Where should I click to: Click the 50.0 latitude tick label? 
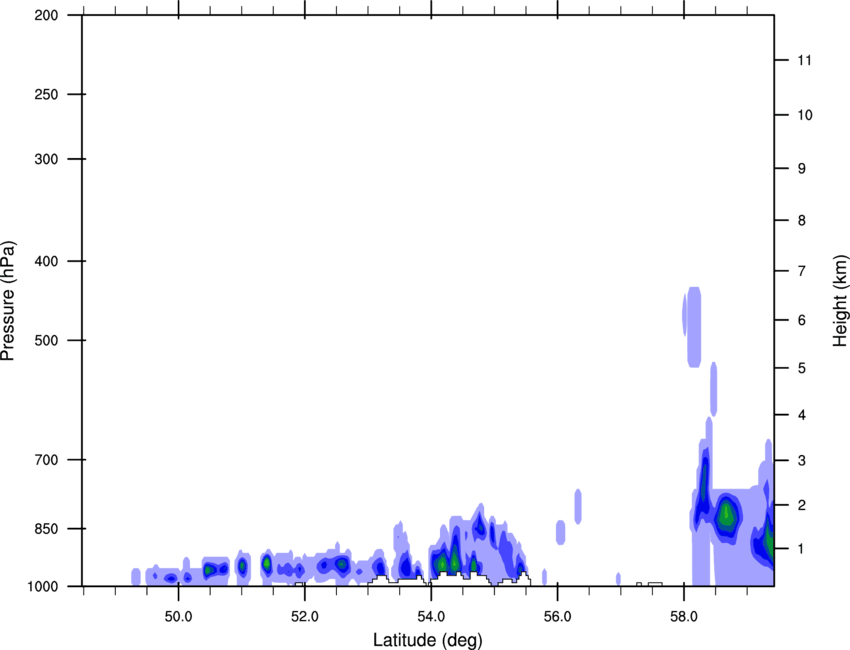click(x=179, y=616)
